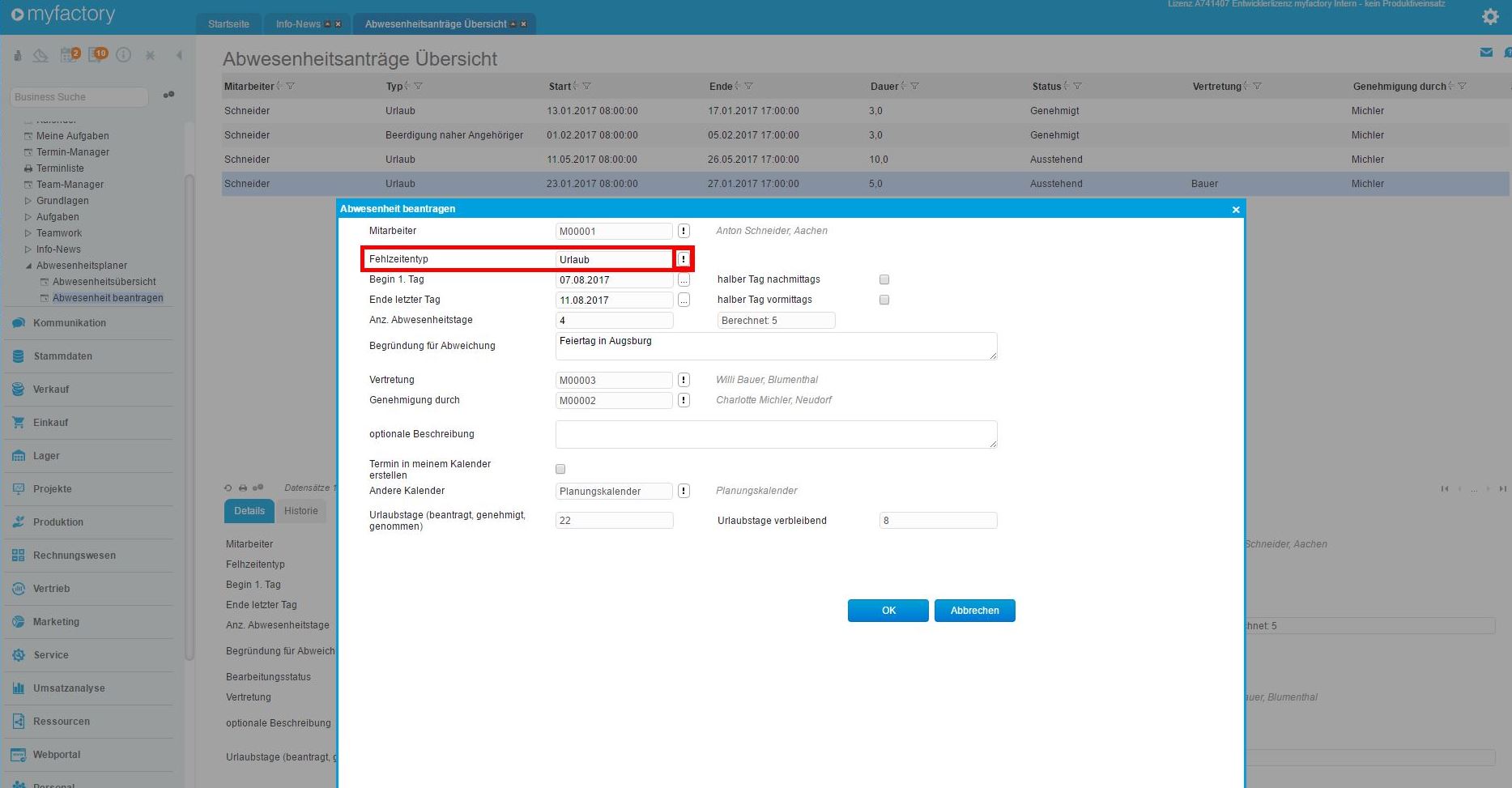This screenshot has height=788, width=1512.
Task: Switch to the Historie tab
Action: click(300, 511)
